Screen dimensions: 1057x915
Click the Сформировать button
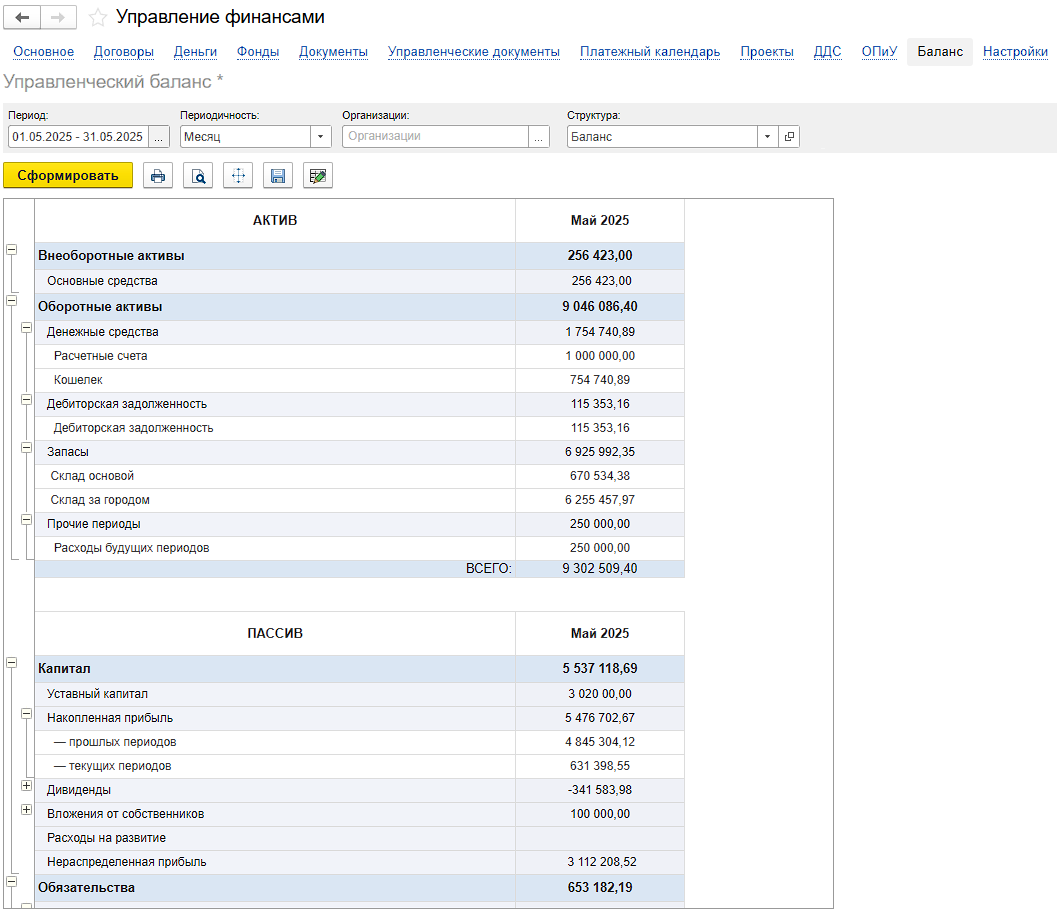(68, 175)
